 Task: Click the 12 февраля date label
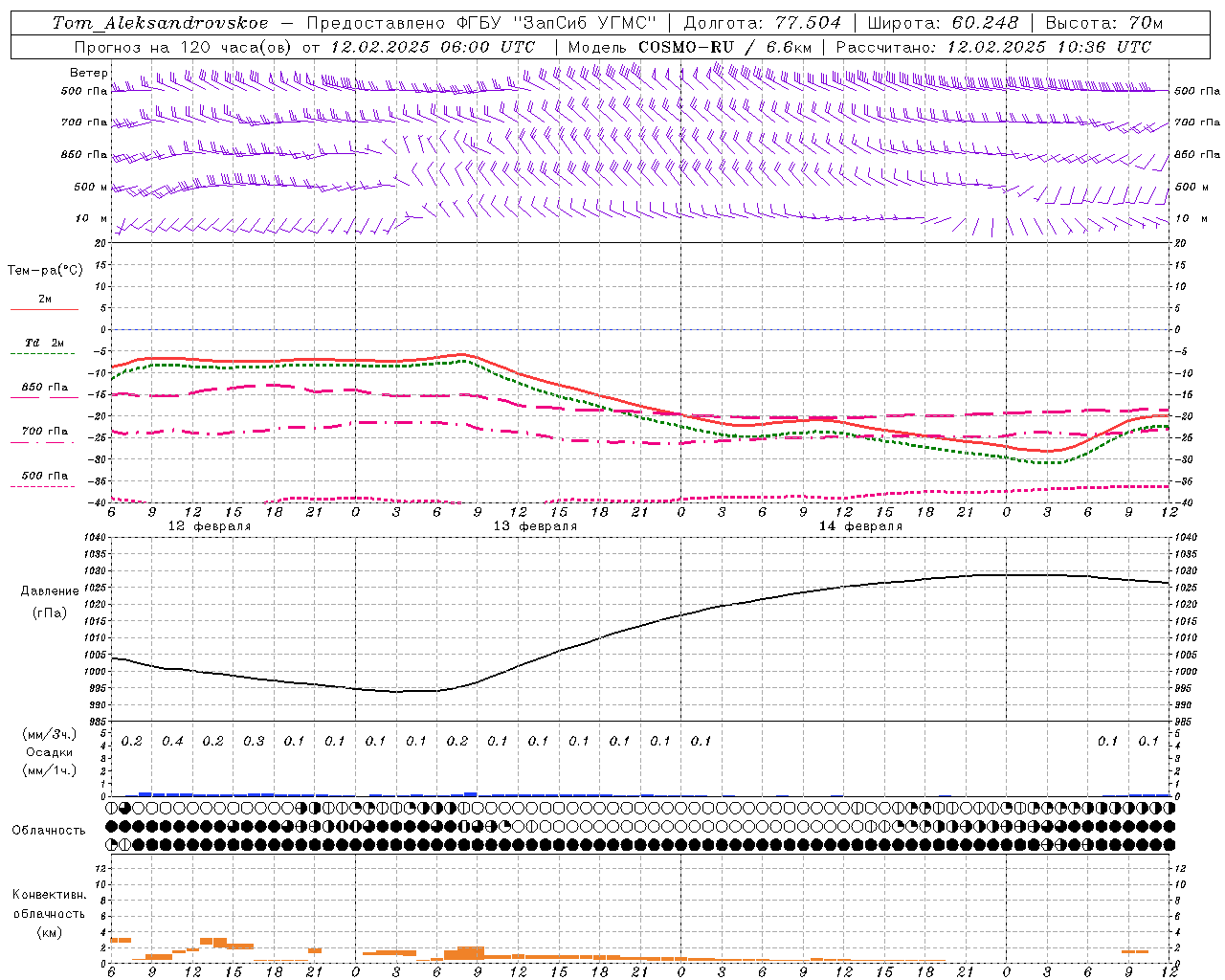click(210, 526)
